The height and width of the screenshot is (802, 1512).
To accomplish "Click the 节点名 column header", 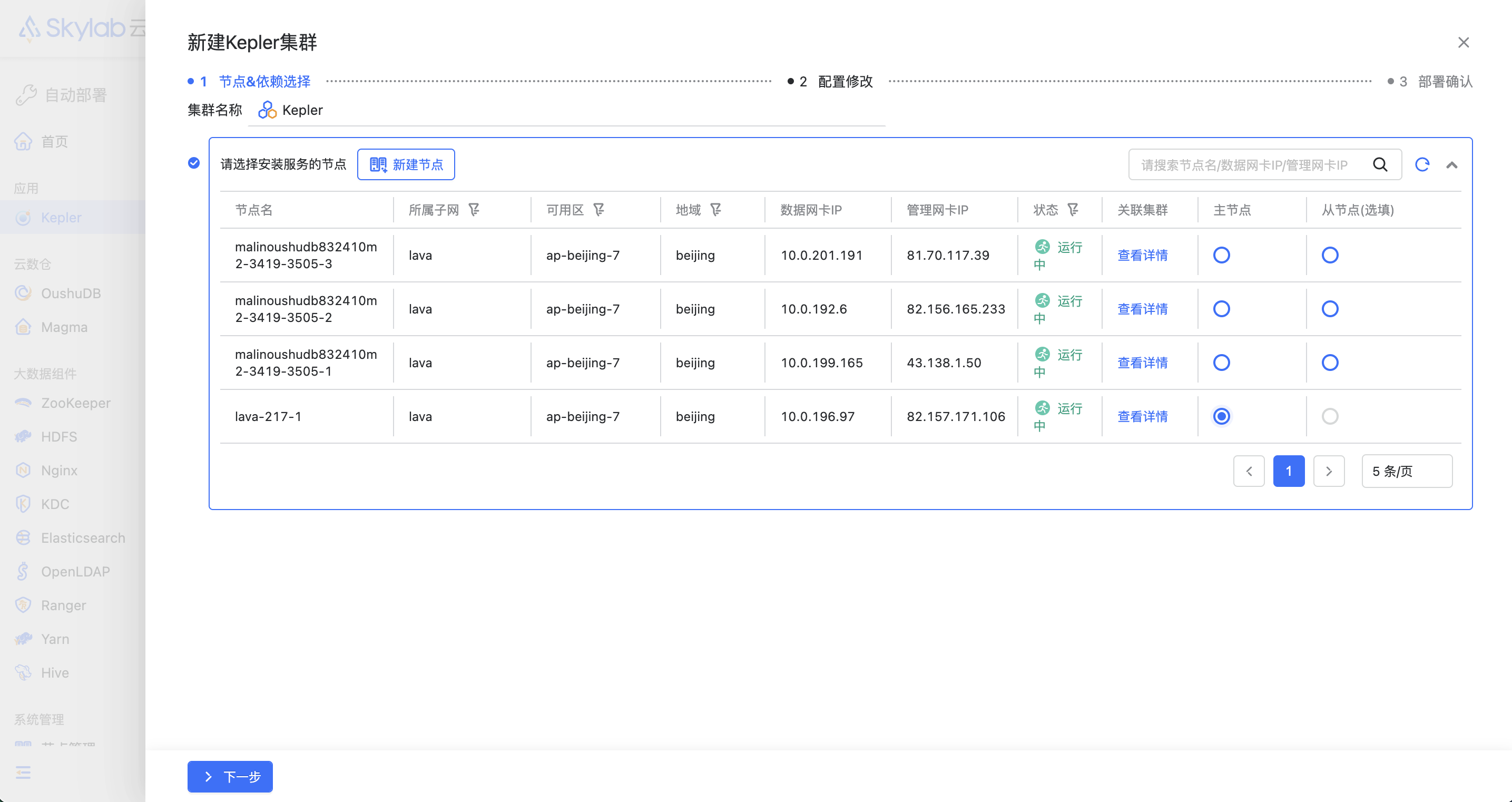I will (253, 210).
